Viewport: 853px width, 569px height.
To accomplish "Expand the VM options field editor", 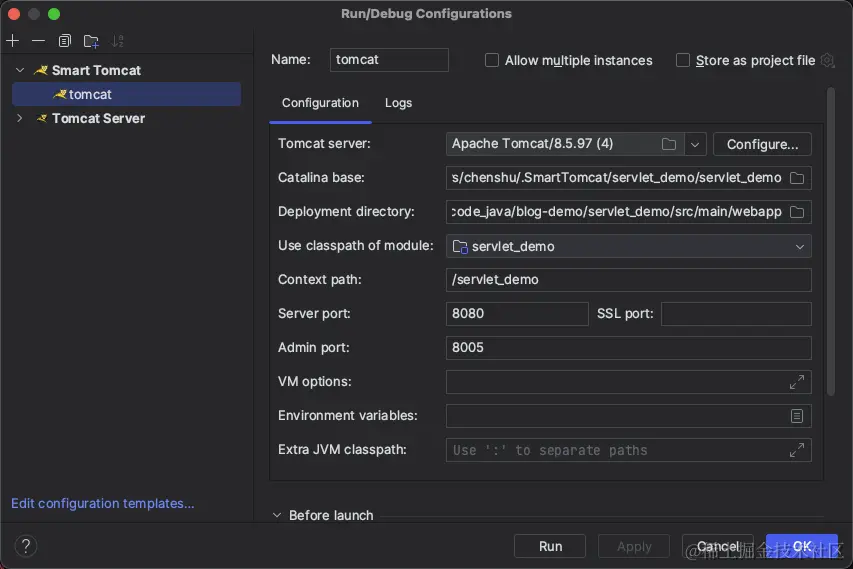I will pos(797,382).
